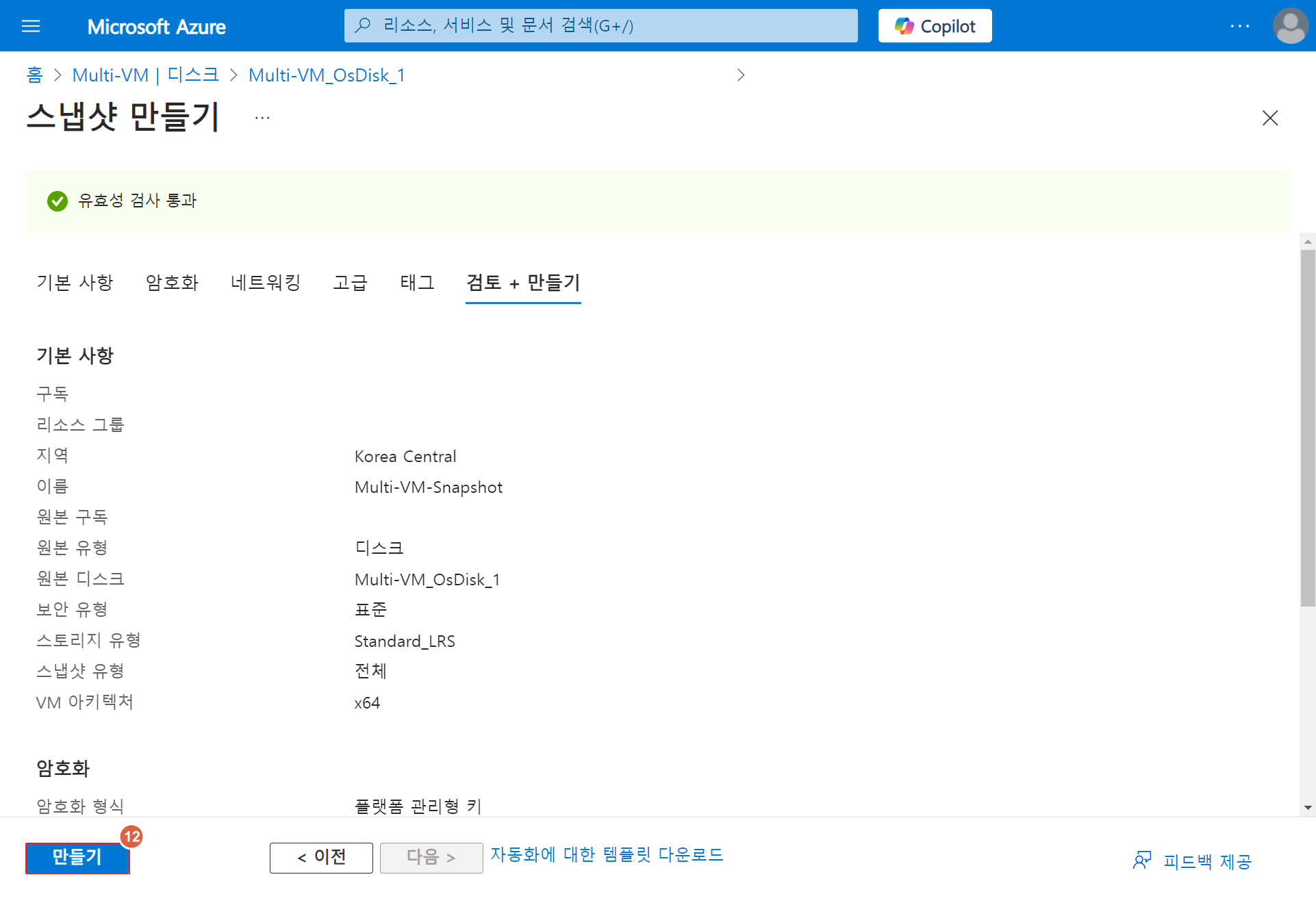This screenshot has width=1316, height=905.
Task: Click the 피드백 제공 feedback icon
Action: click(1141, 861)
